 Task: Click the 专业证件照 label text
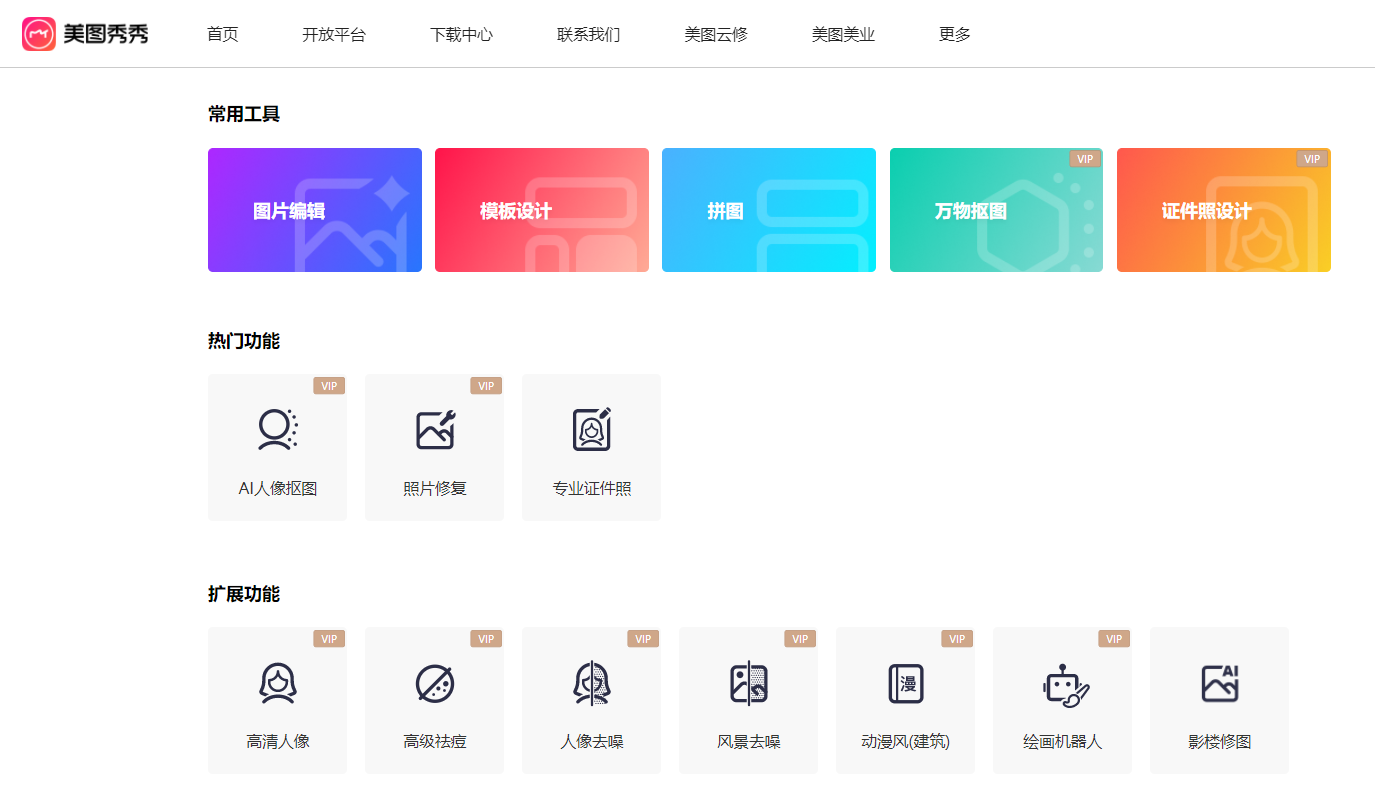point(592,489)
